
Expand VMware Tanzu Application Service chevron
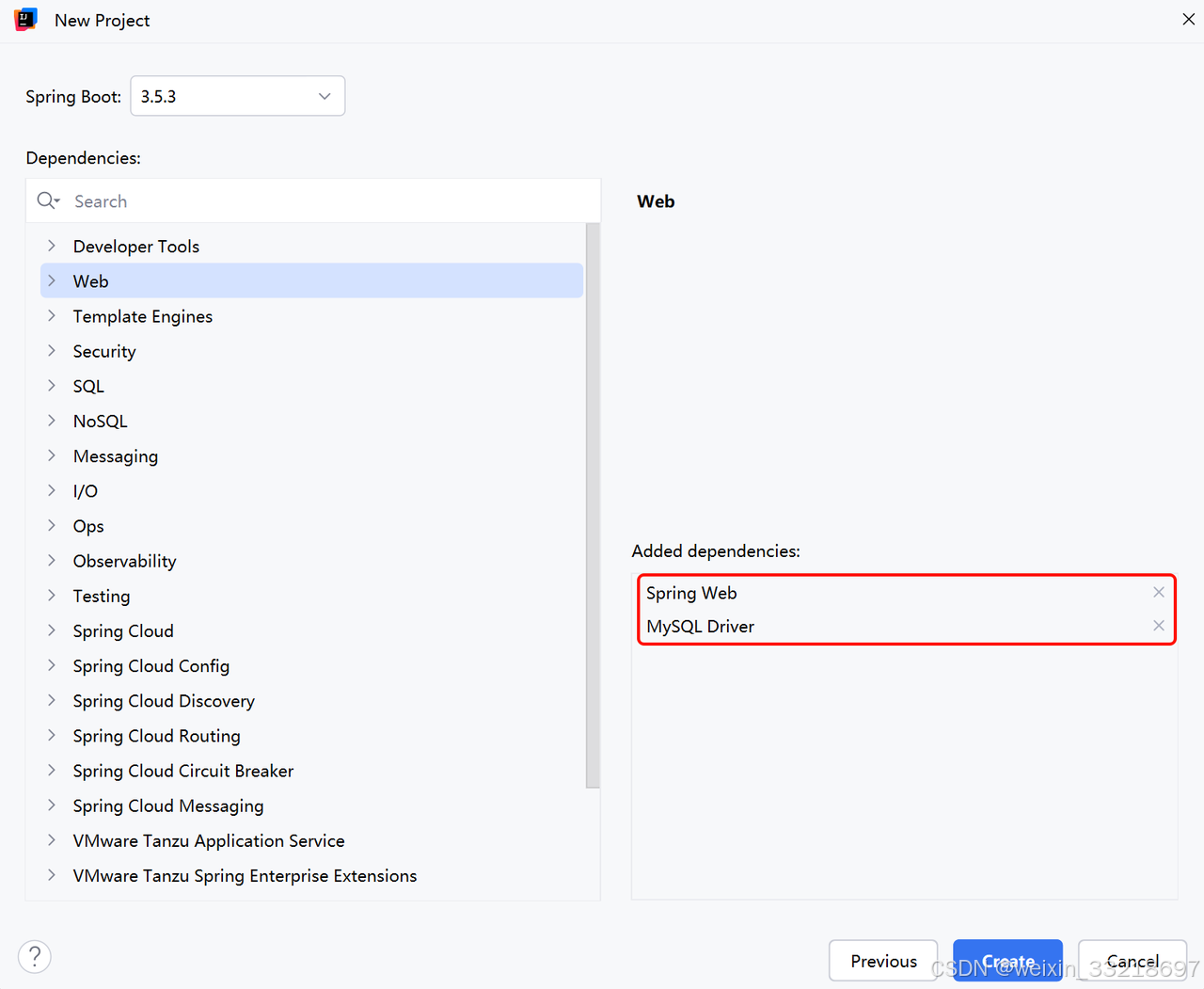pos(52,840)
